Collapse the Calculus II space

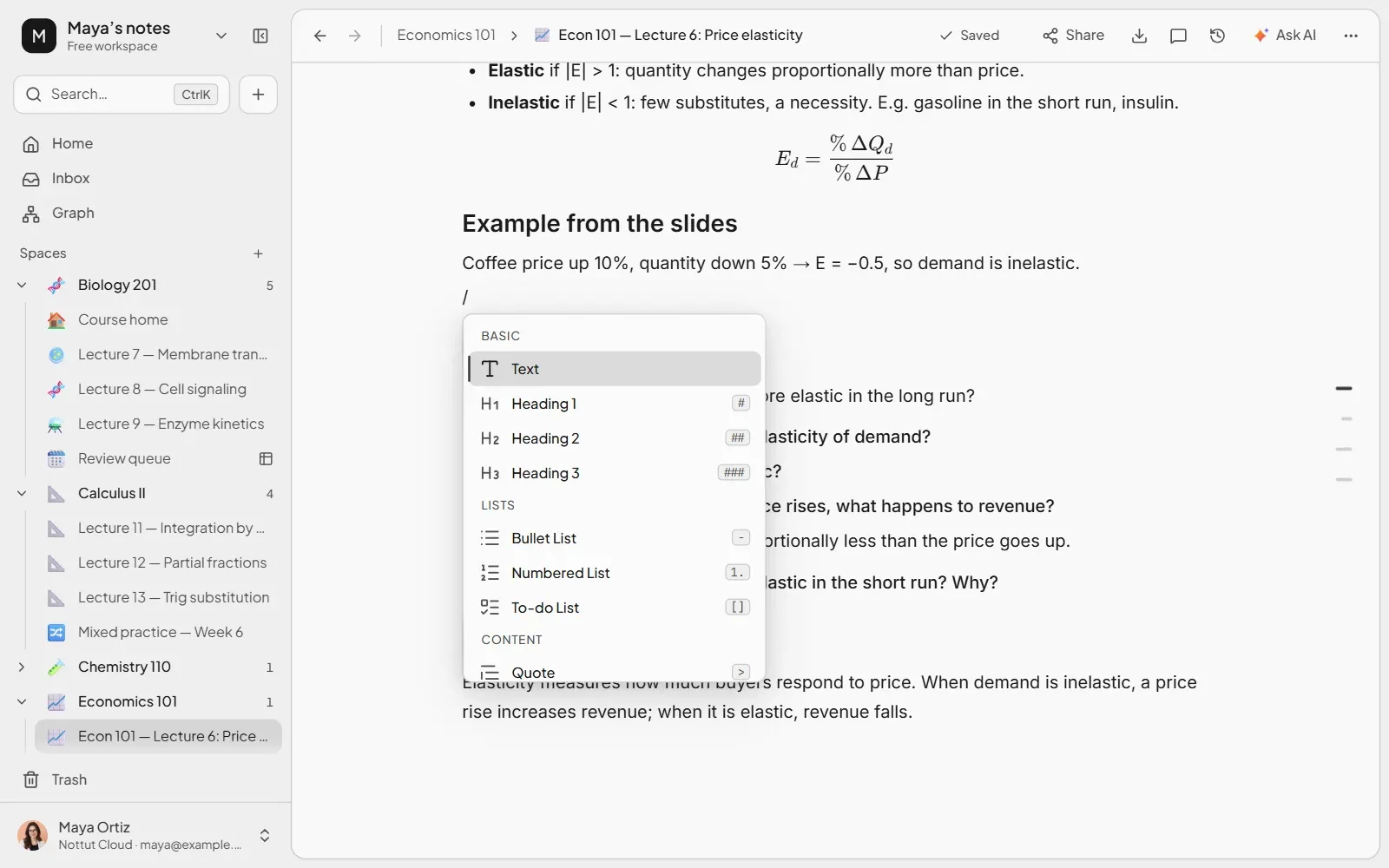[x=22, y=493]
